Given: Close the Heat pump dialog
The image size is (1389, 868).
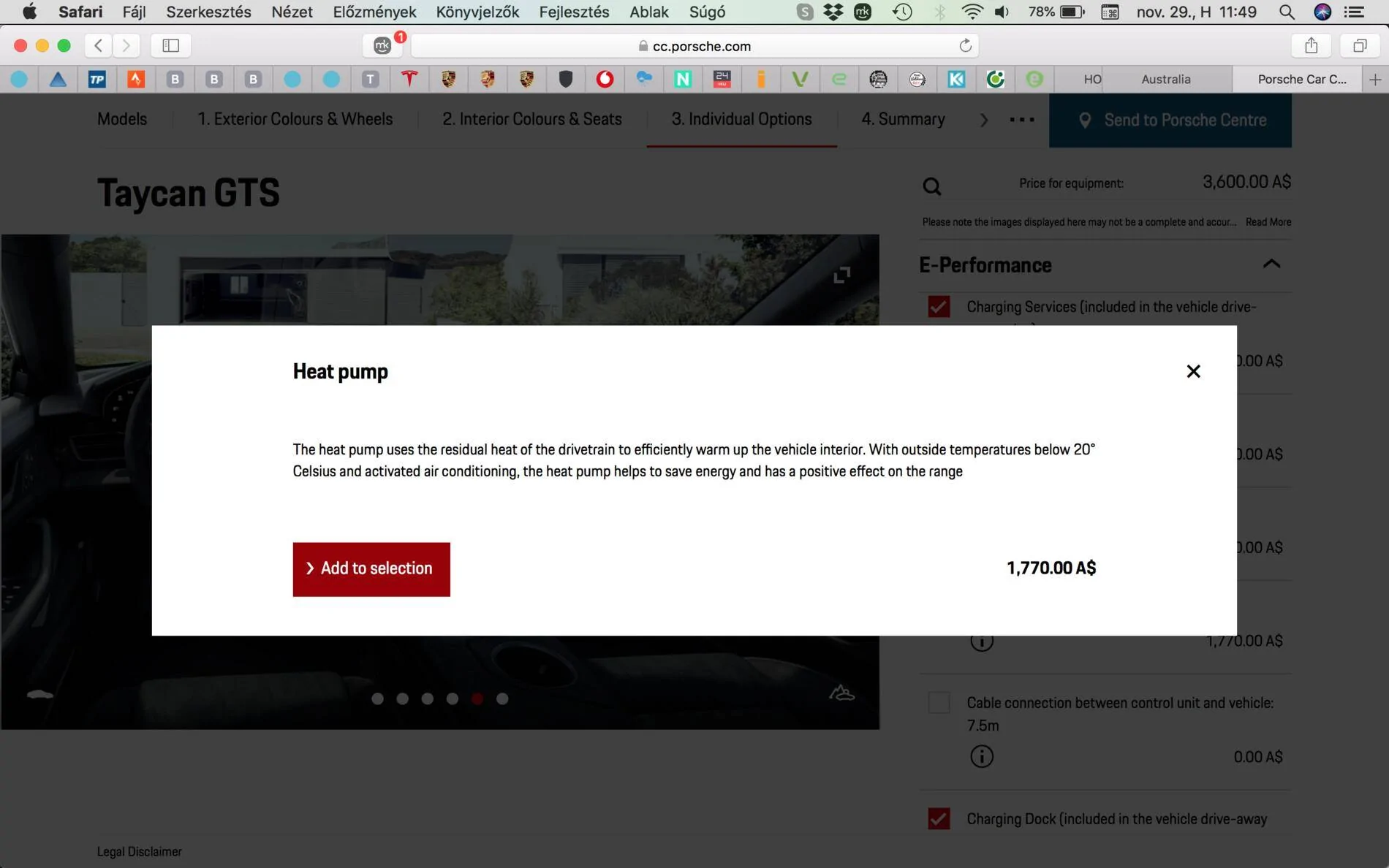Looking at the screenshot, I should tap(1193, 371).
